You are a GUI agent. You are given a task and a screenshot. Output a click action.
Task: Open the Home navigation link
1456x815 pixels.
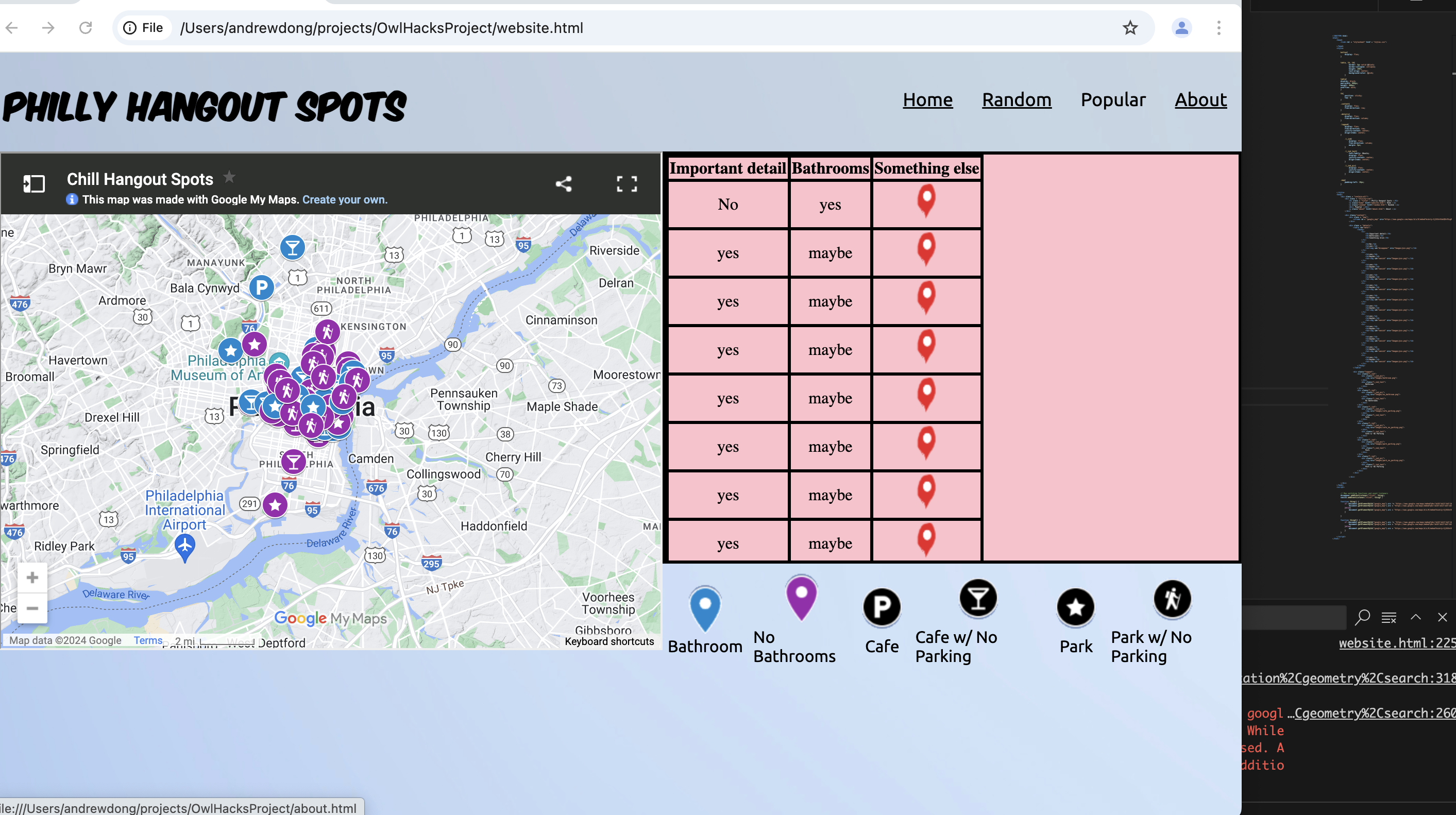pos(927,99)
